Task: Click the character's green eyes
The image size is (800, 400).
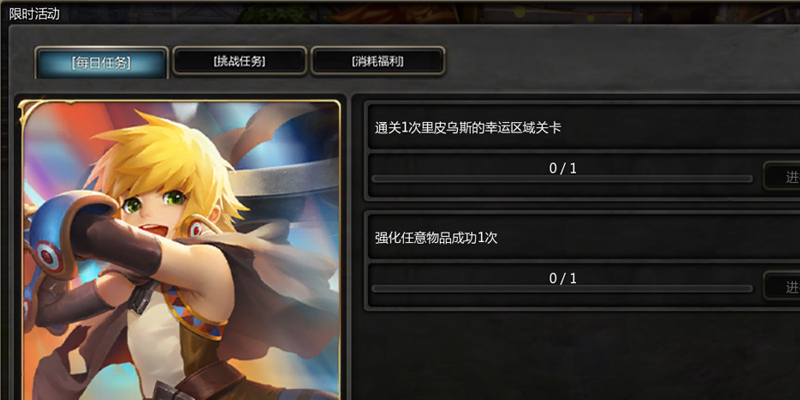Action: click(153, 200)
